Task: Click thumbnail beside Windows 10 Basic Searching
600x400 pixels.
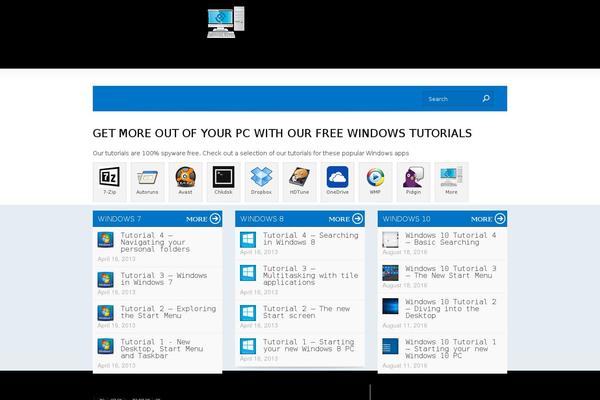Action: (x=390, y=240)
